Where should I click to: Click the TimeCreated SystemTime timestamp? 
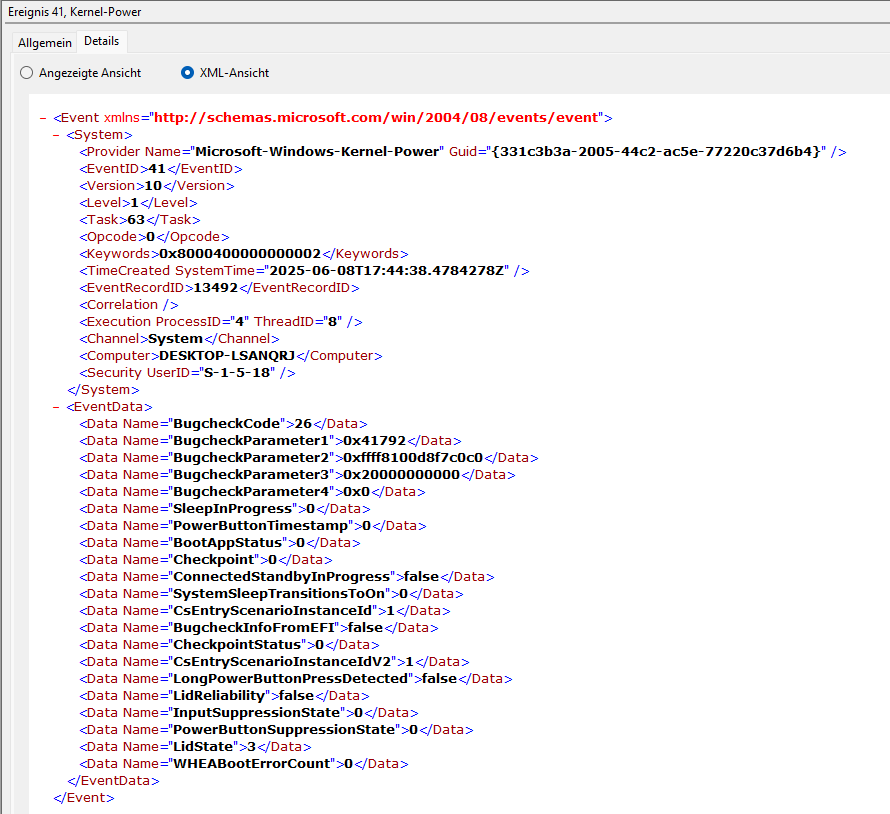click(x=387, y=271)
